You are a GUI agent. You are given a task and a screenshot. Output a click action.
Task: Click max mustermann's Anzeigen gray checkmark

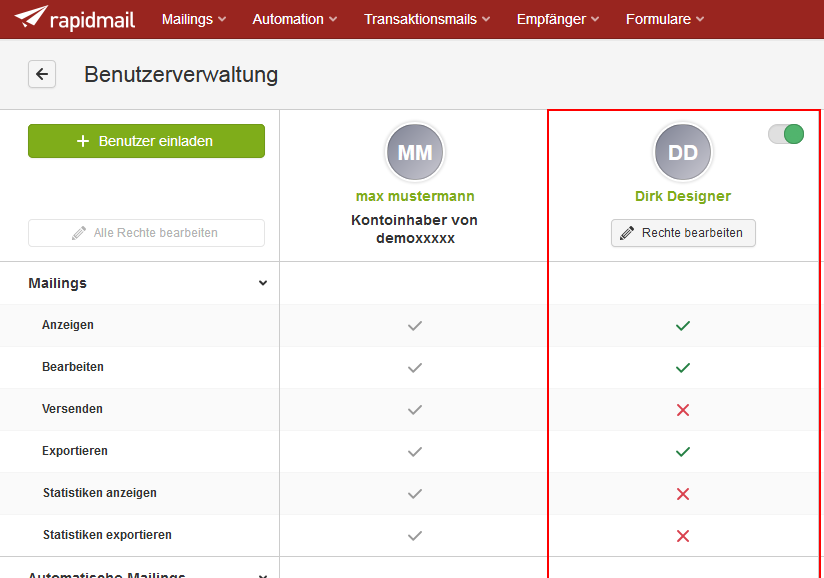click(415, 326)
